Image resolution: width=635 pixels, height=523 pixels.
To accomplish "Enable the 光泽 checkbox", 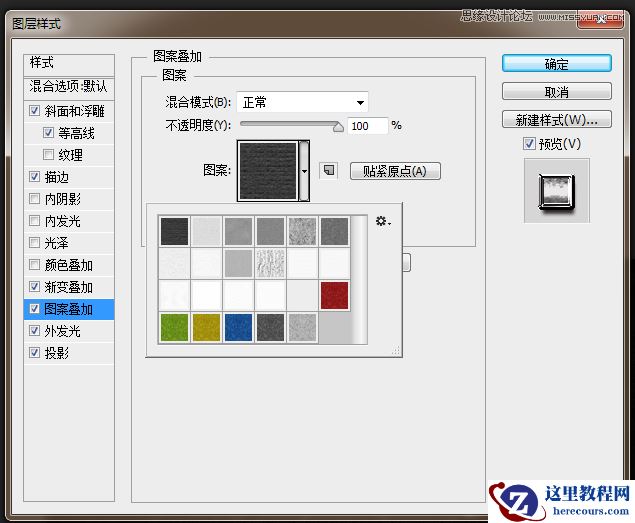I will [x=34, y=242].
